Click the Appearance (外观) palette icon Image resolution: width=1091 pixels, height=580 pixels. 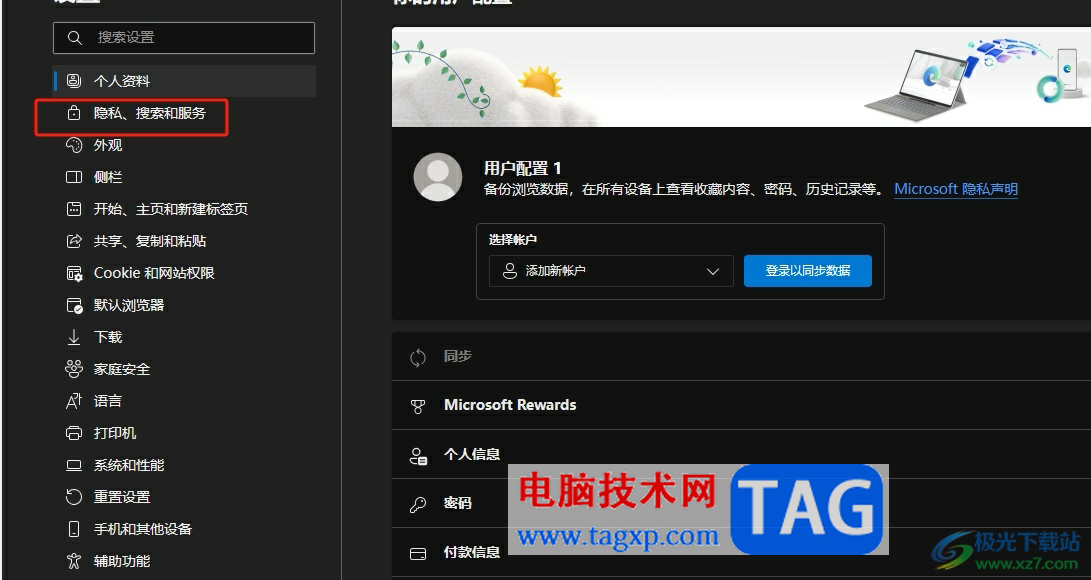point(74,145)
